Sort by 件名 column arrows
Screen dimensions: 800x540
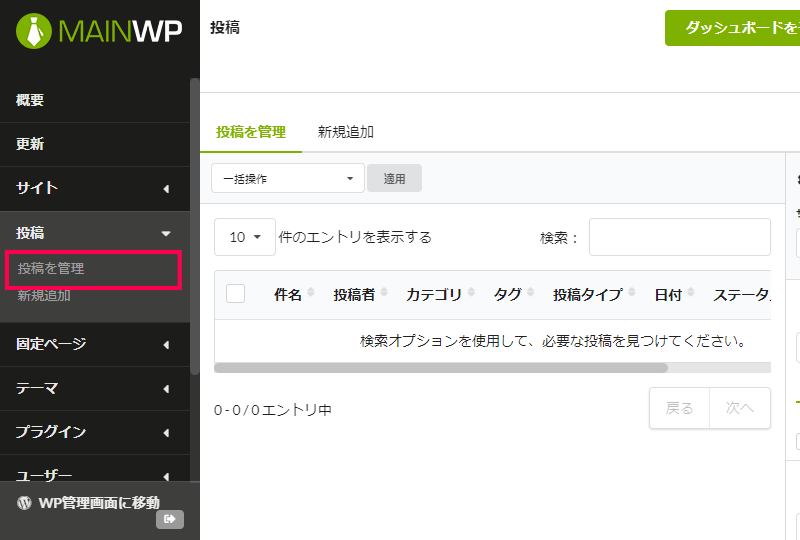(310, 293)
